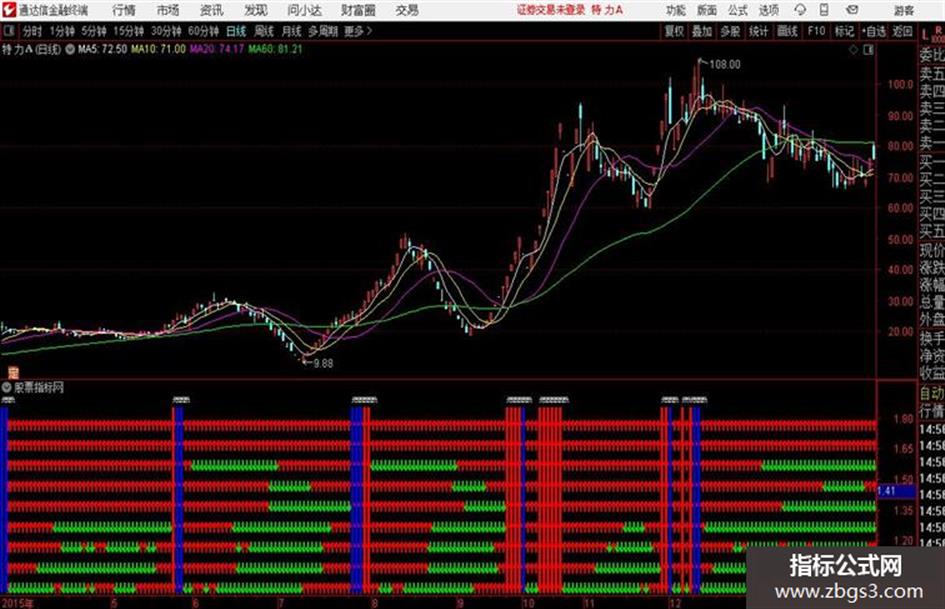The height and width of the screenshot is (609, 945).
Task: Click the R icon in the right panel
Action: pos(938,30)
